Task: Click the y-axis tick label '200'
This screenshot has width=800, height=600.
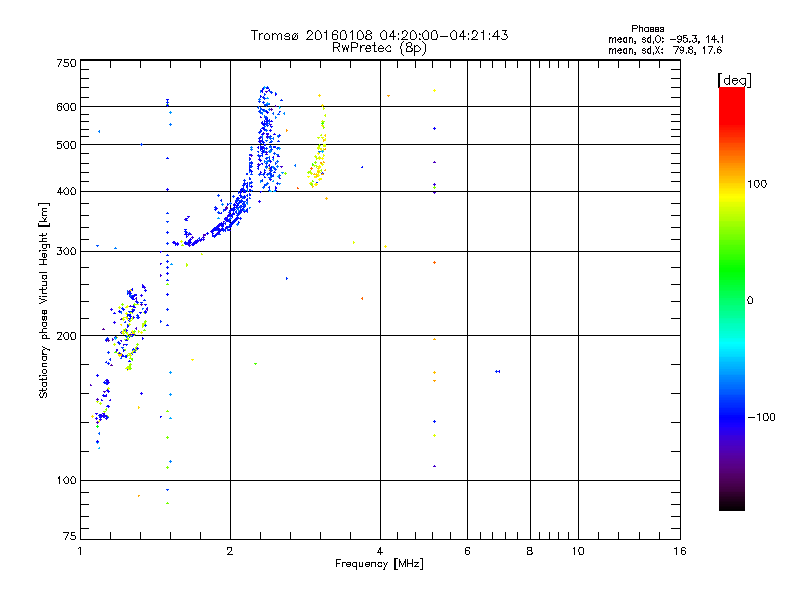Action: pyautogui.click(x=66, y=336)
